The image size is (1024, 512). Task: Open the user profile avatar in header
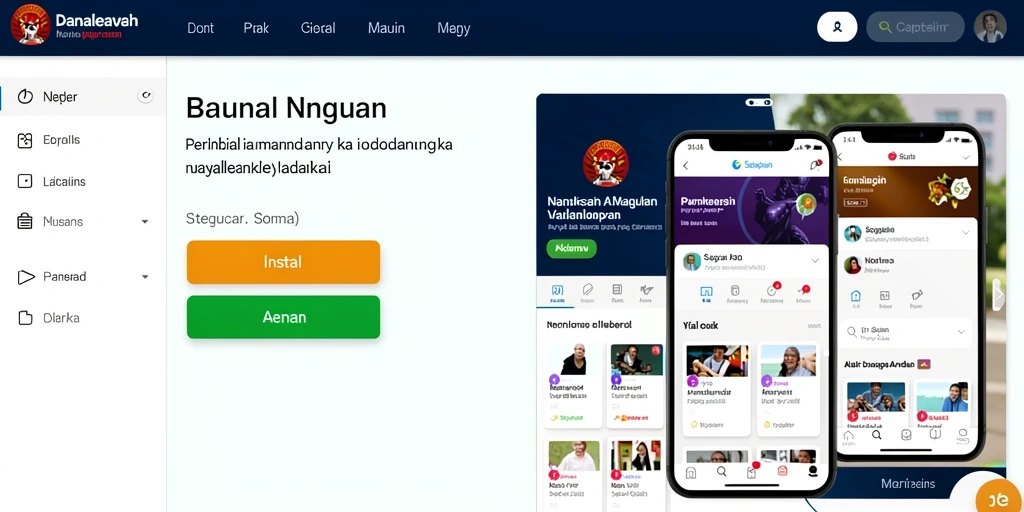(989, 27)
